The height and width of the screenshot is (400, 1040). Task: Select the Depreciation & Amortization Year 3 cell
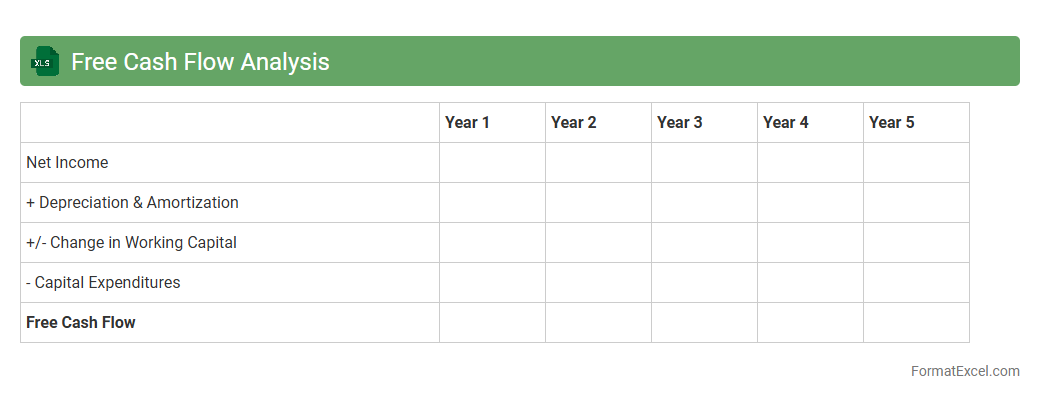[704, 202]
